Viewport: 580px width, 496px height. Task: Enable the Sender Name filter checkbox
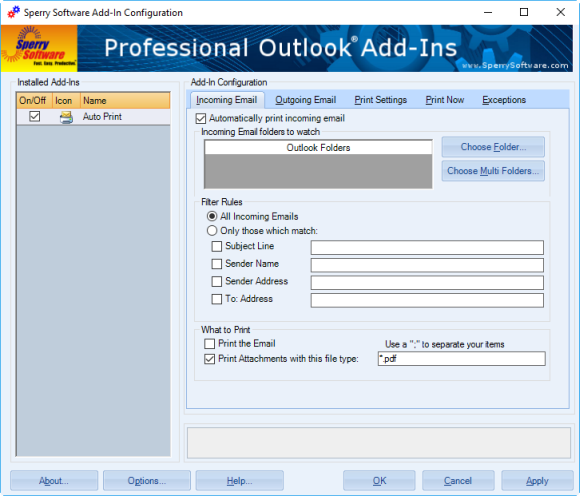pos(216,264)
